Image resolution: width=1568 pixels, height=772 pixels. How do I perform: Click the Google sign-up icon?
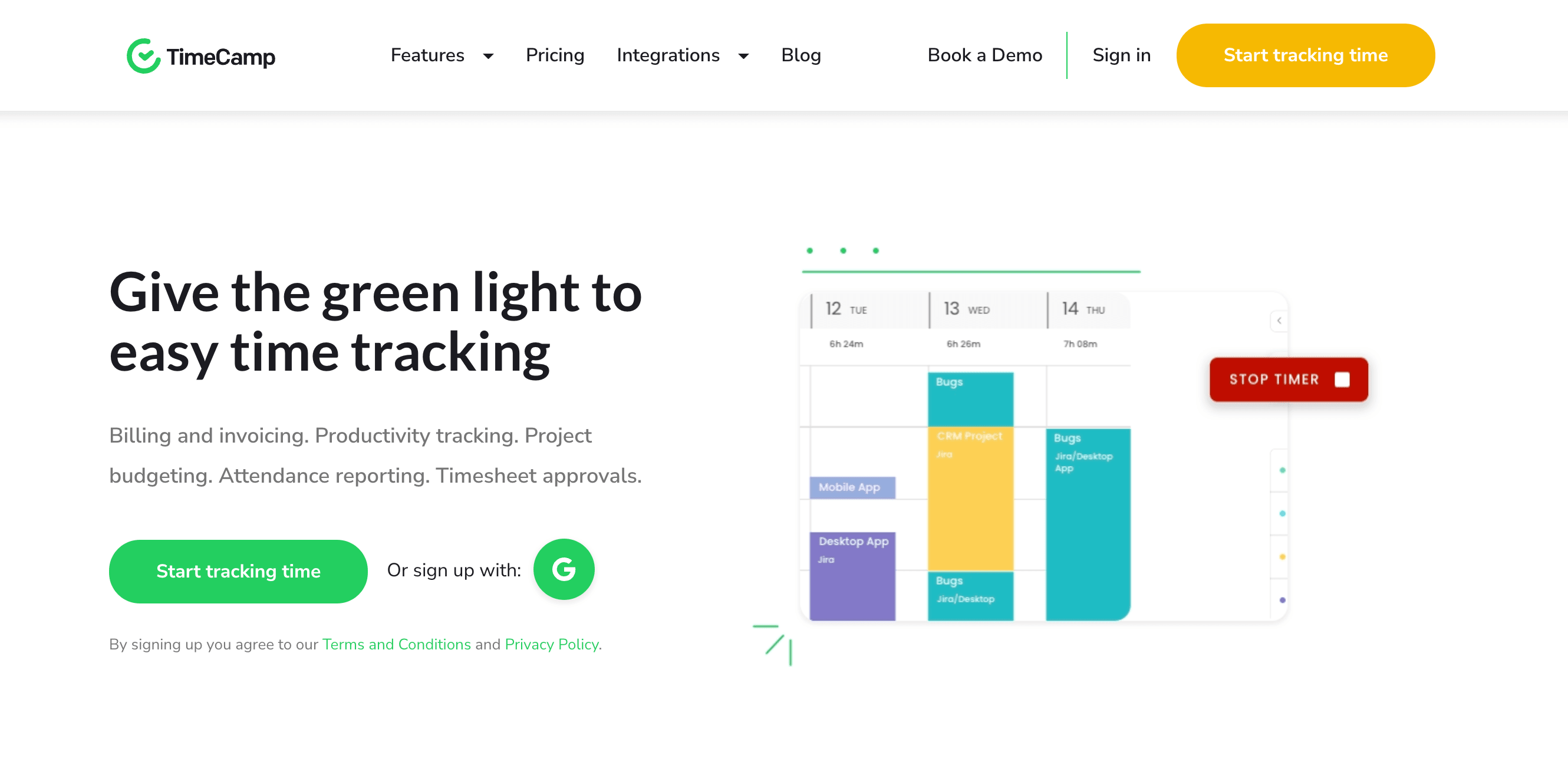coord(564,570)
